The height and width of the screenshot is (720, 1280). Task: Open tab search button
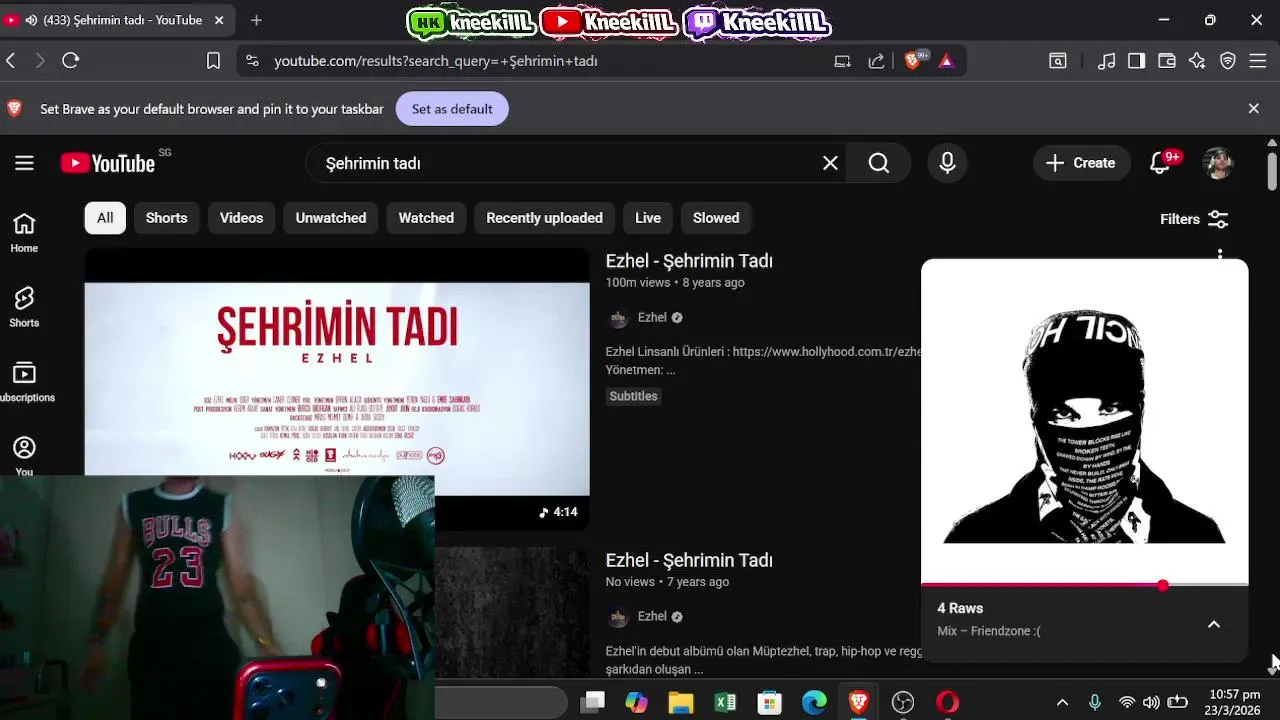(1058, 61)
